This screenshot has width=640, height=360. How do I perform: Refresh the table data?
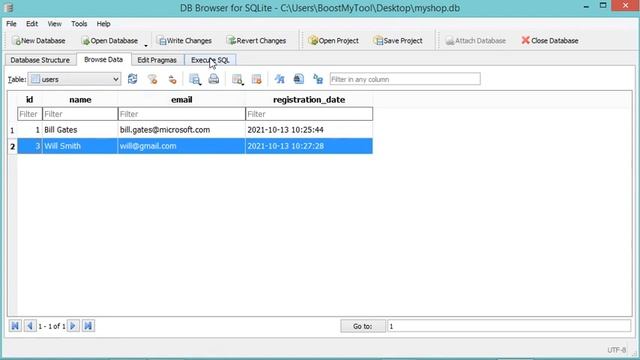(x=132, y=79)
